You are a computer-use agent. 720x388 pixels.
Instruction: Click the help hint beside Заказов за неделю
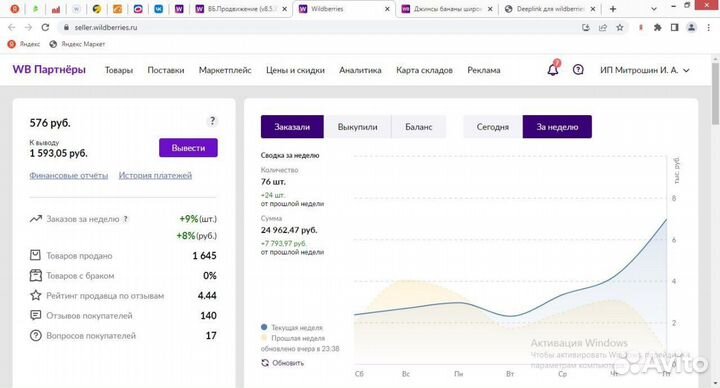pyautogui.click(x=126, y=219)
